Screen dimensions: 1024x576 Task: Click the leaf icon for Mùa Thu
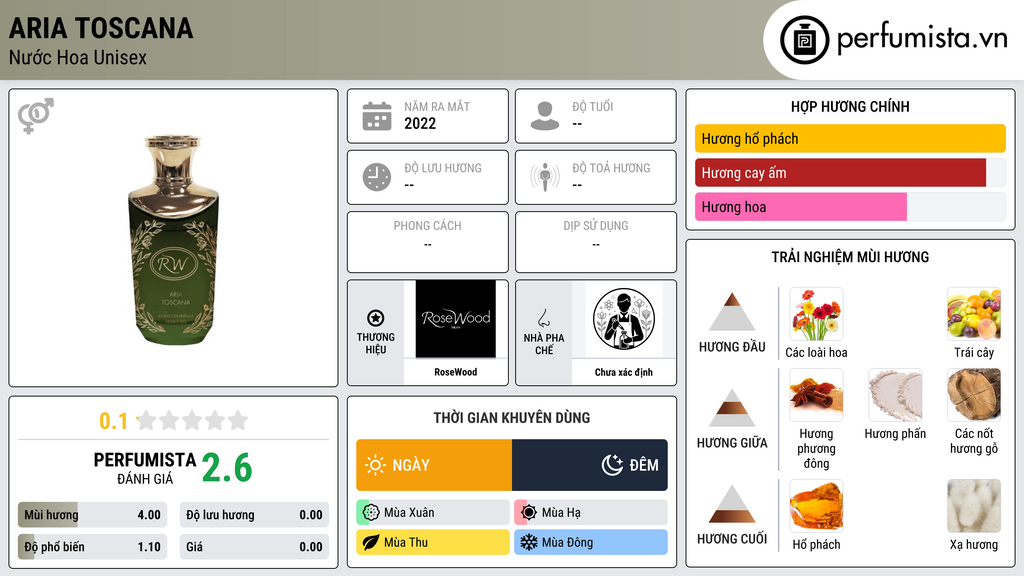371,542
